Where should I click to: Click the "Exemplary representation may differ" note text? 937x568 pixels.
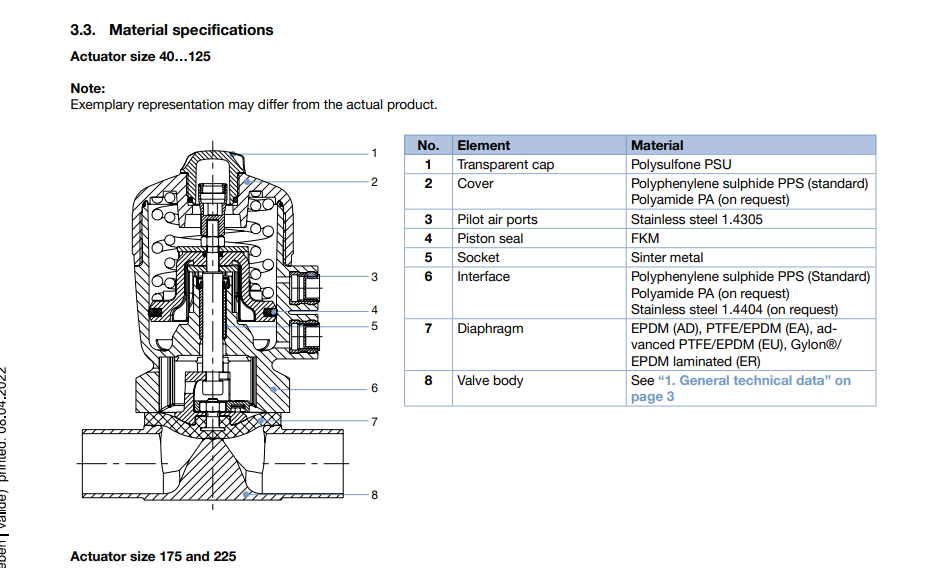click(x=253, y=105)
